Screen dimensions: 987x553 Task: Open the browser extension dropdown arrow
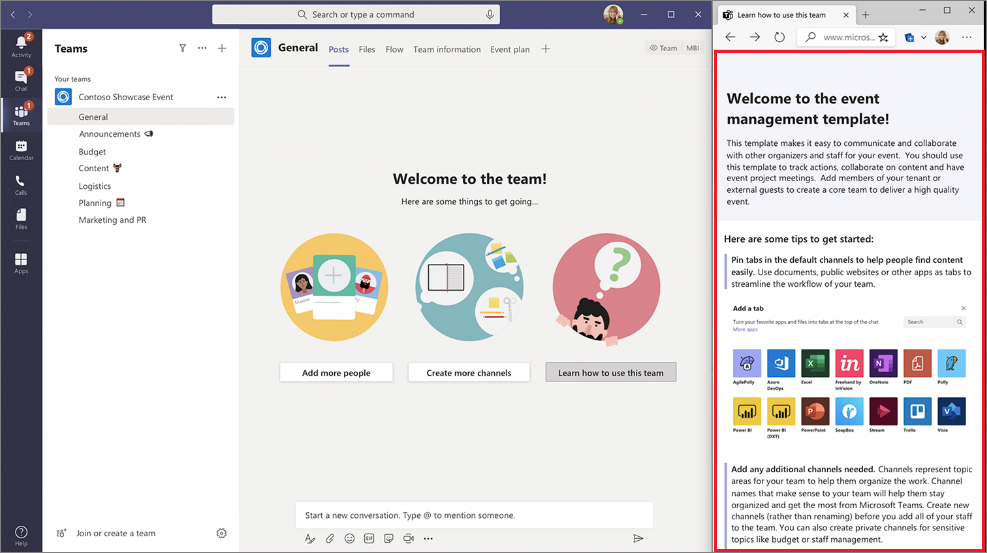pos(923,38)
